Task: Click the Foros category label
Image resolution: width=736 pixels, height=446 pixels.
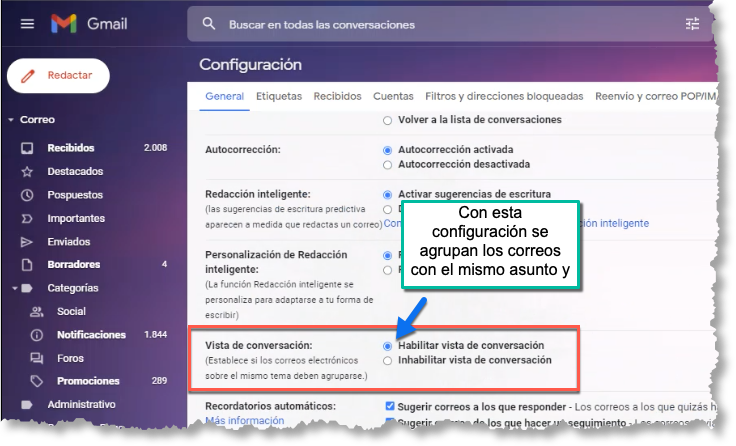Action: point(70,358)
